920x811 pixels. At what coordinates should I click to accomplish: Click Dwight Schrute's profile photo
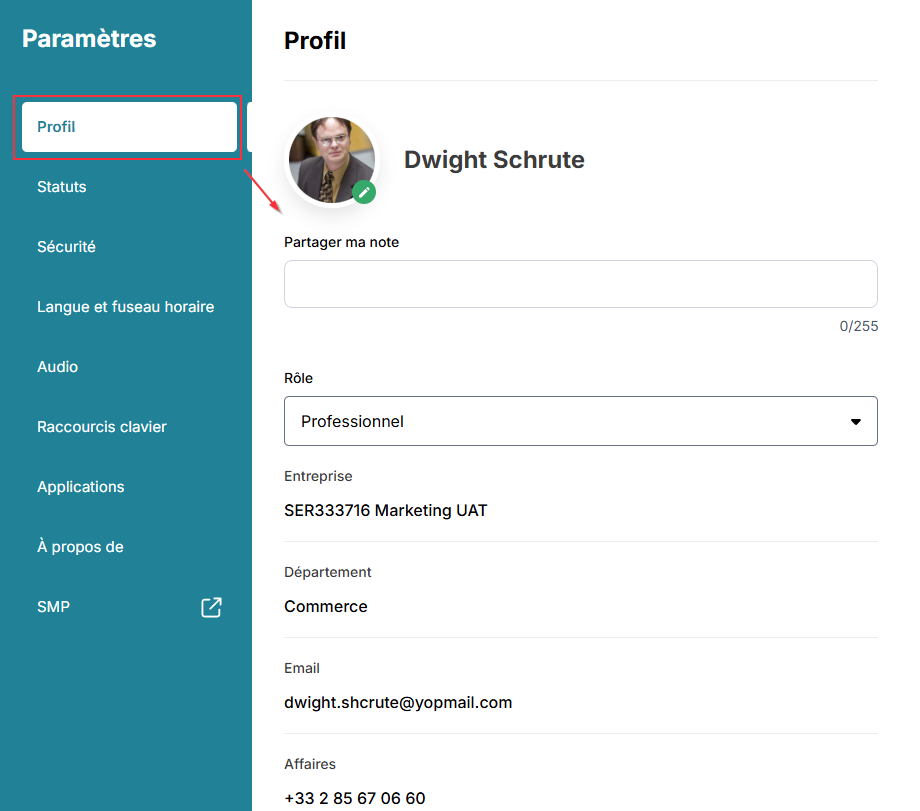[x=331, y=159]
